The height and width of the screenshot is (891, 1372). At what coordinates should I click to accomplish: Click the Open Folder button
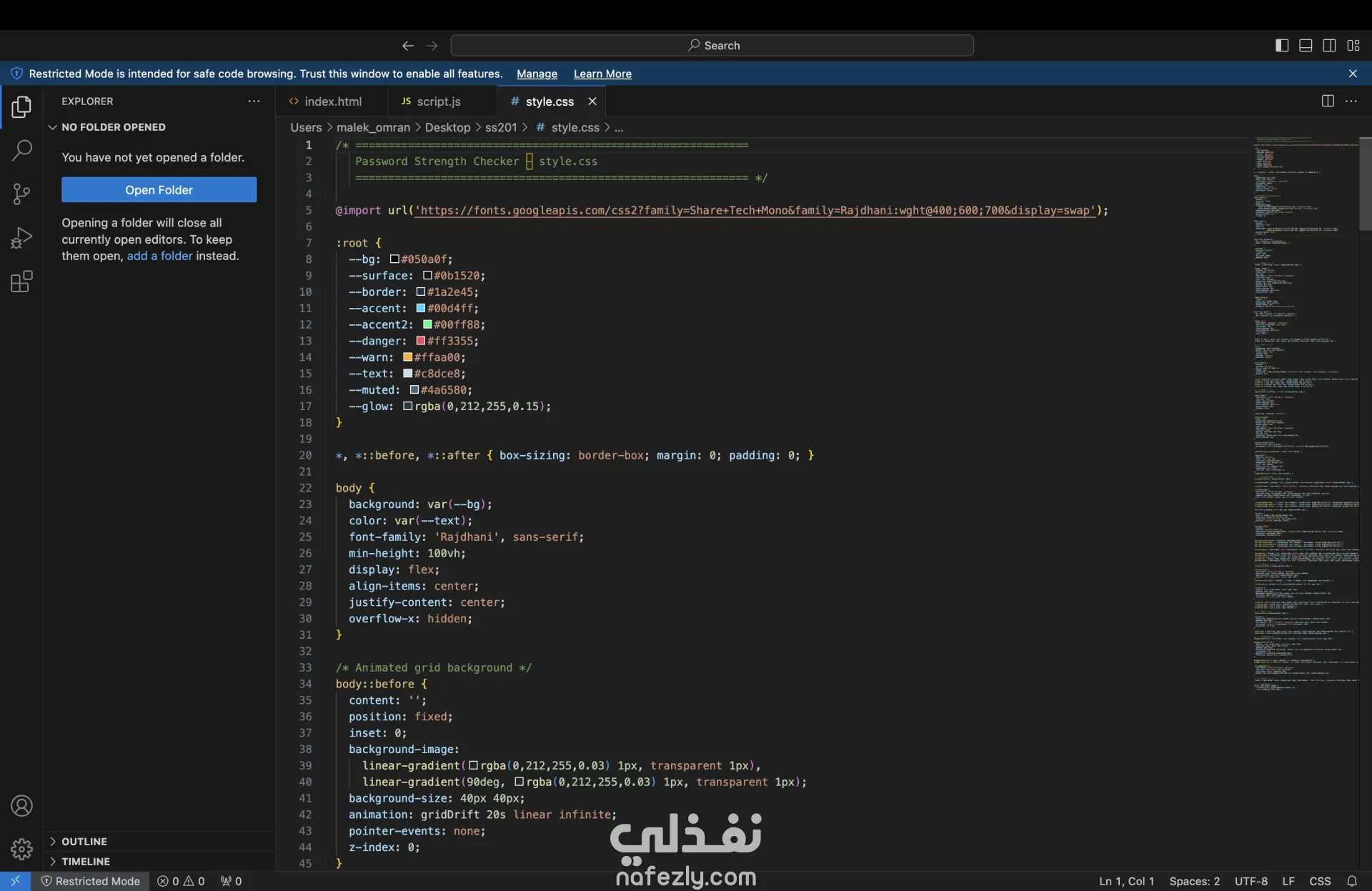159,190
